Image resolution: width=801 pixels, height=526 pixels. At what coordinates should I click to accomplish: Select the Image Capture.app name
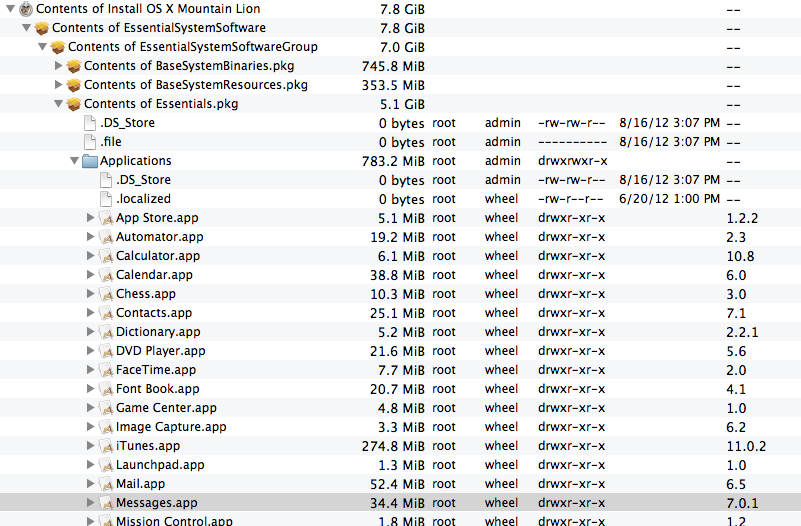(171, 427)
